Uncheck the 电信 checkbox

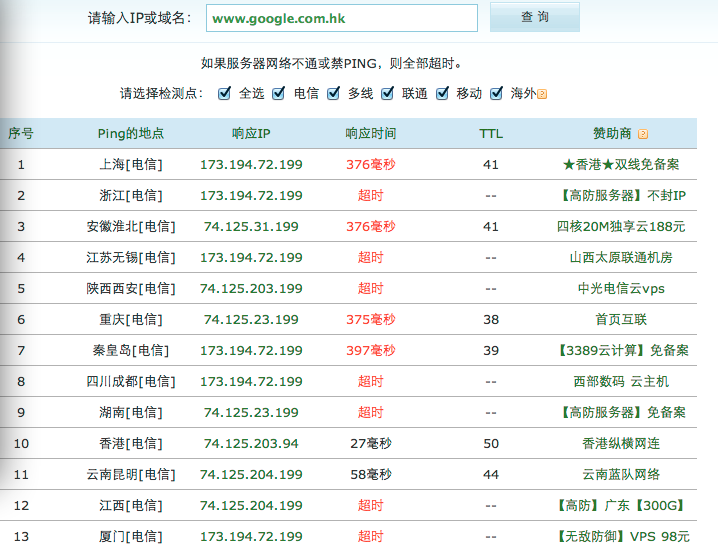point(278,93)
